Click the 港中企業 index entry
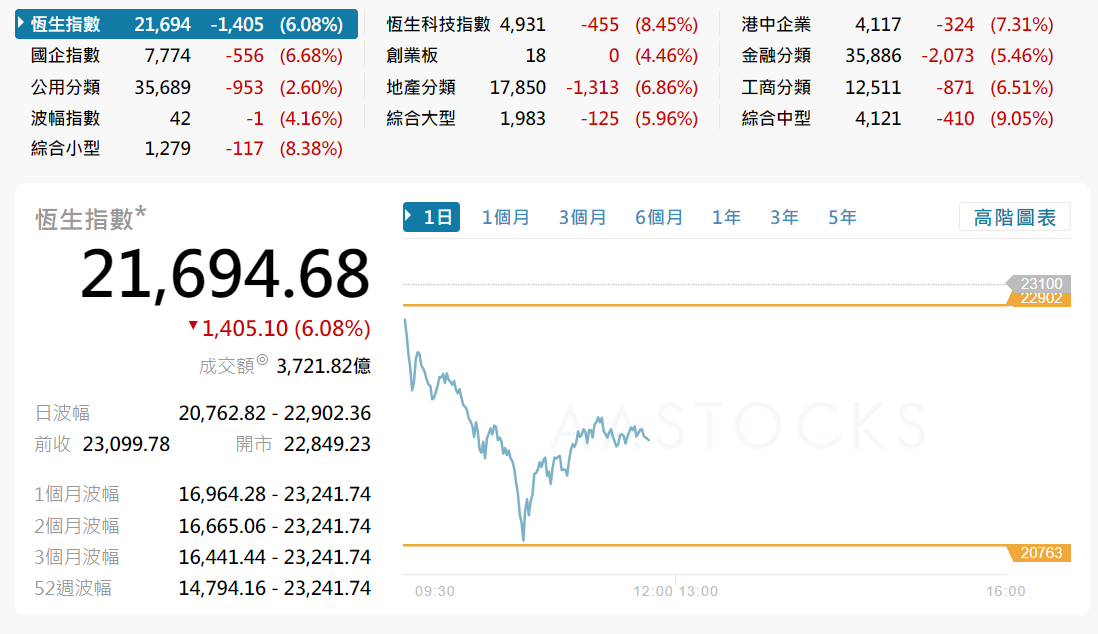Screen dimensions: 1098x634 pos(777,24)
